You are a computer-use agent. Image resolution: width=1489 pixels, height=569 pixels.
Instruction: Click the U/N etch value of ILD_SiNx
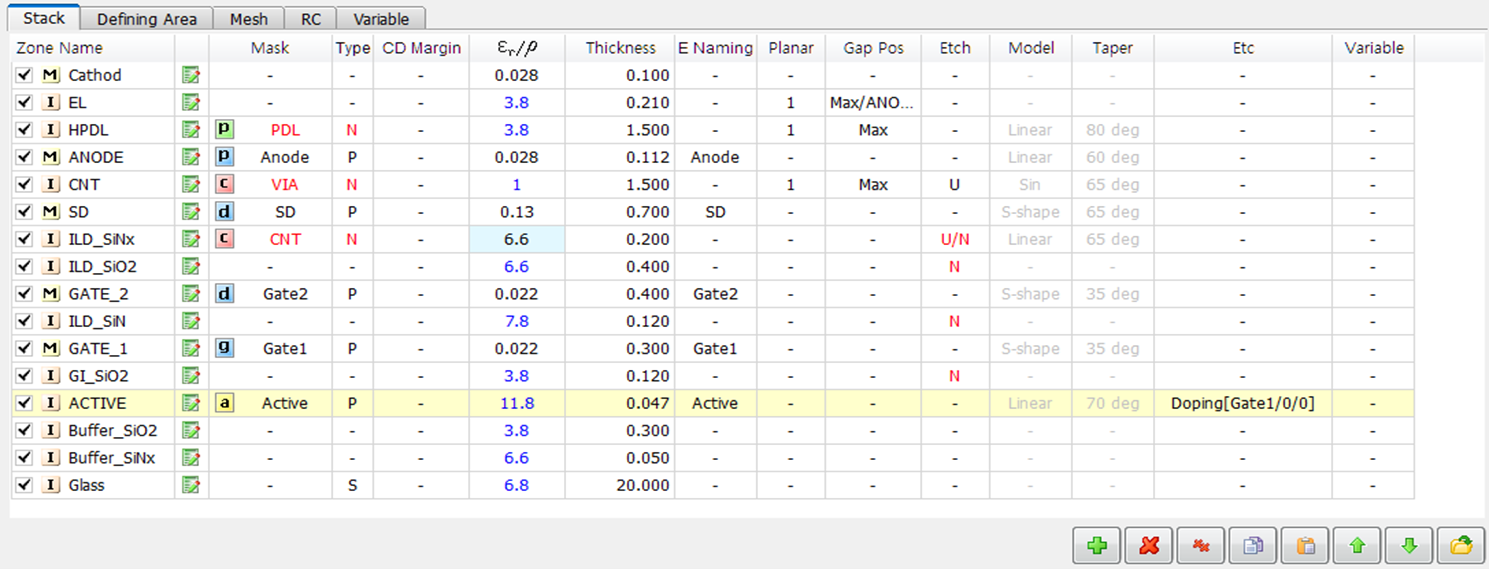[x=955, y=239]
